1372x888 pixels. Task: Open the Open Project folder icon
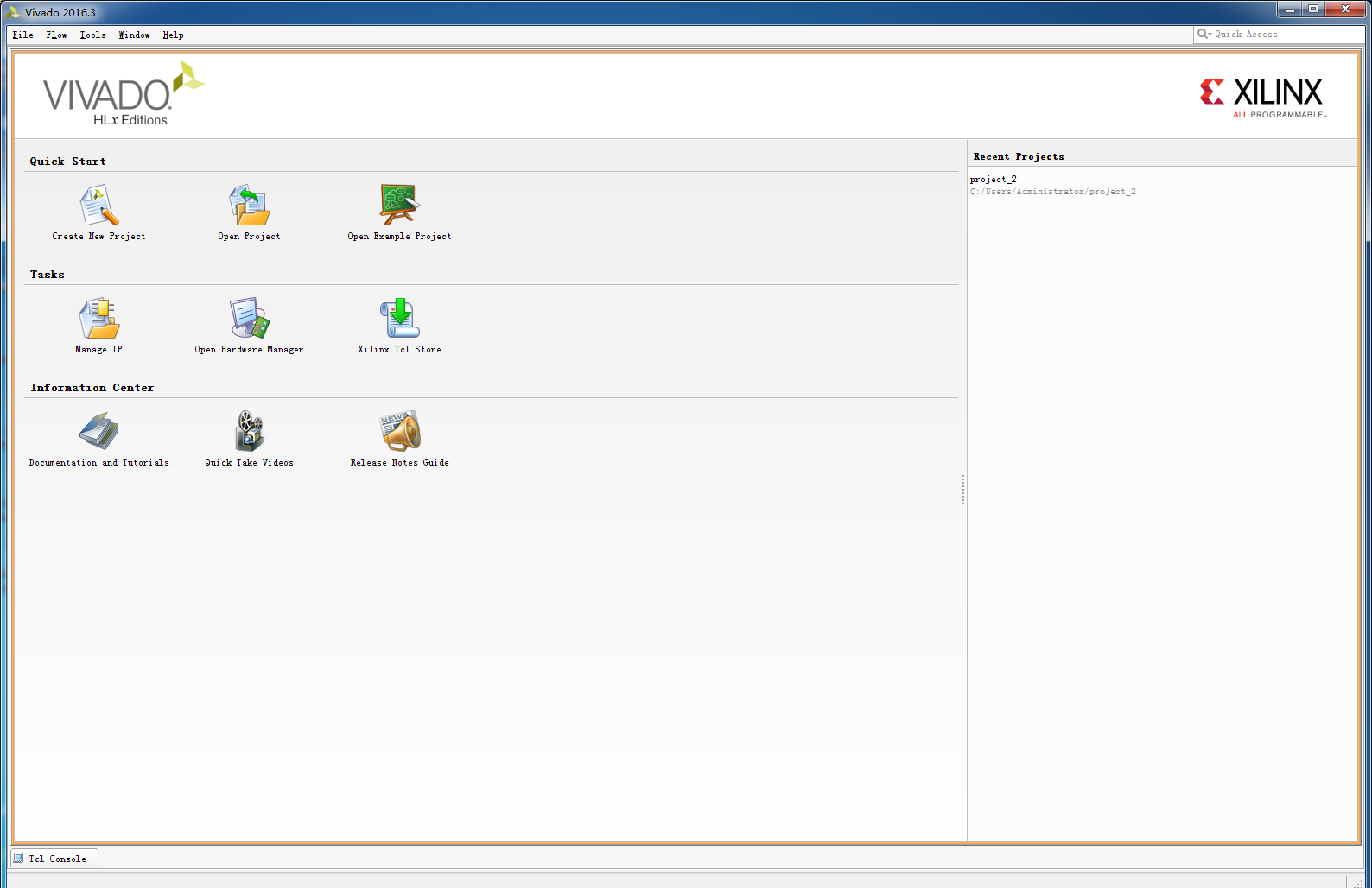pos(249,206)
